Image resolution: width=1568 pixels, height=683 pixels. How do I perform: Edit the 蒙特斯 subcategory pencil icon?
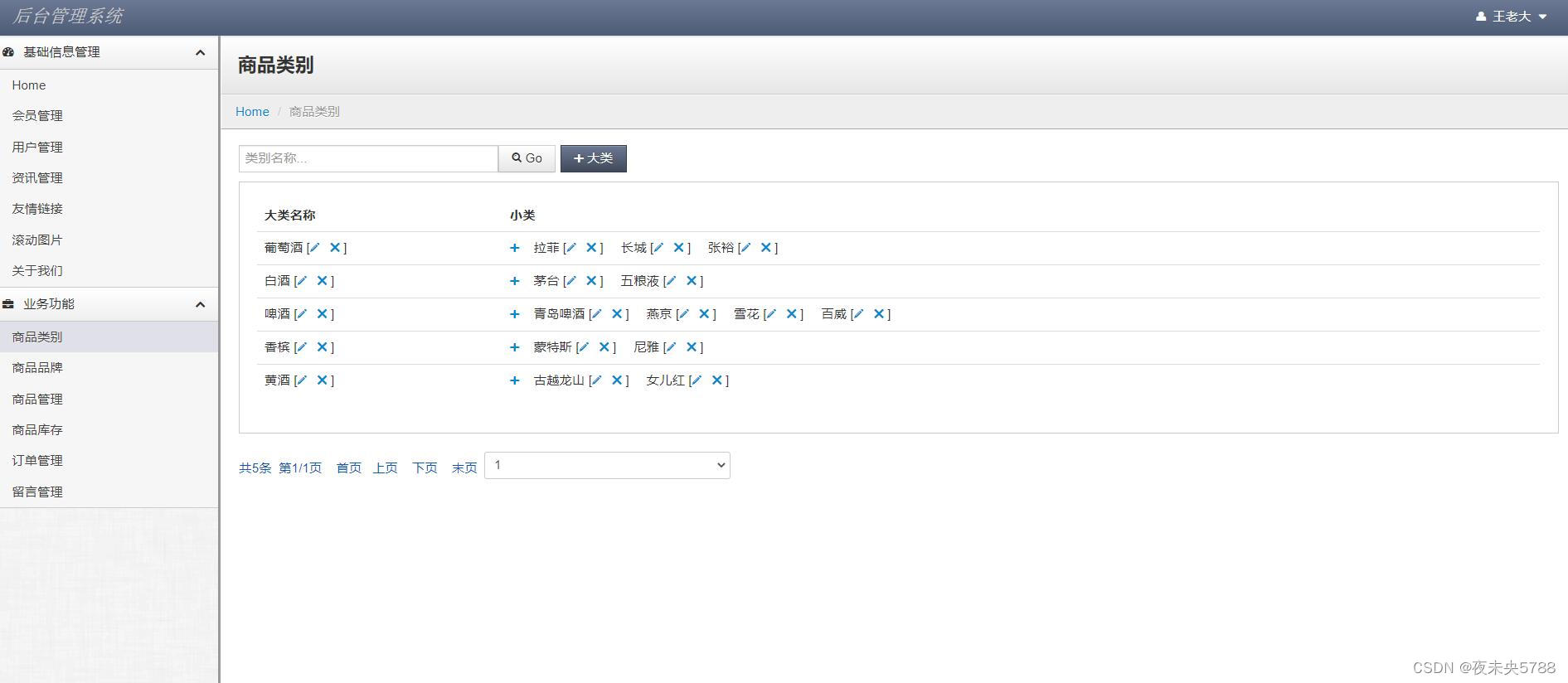(584, 347)
